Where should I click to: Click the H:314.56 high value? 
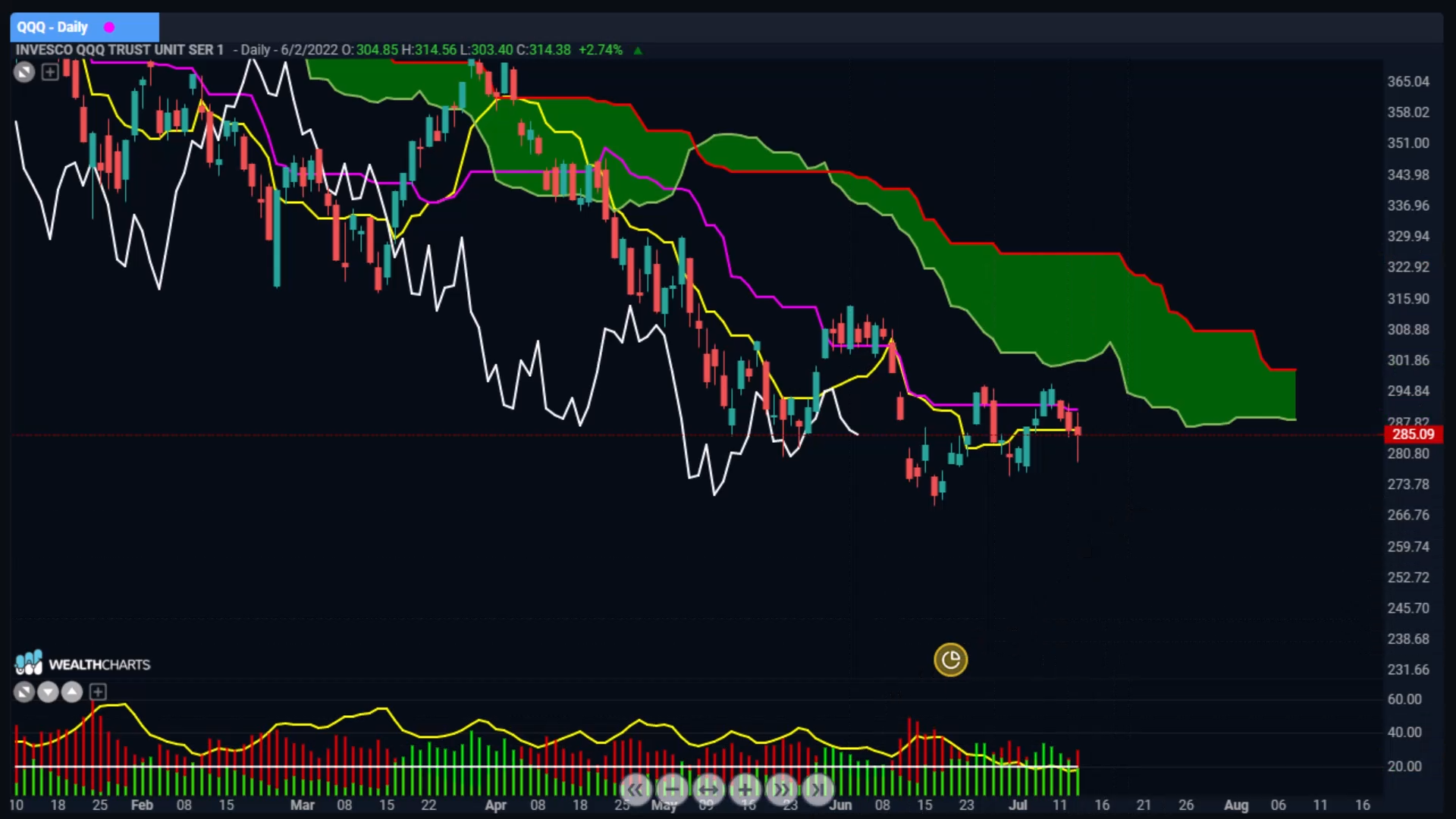tap(429, 50)
